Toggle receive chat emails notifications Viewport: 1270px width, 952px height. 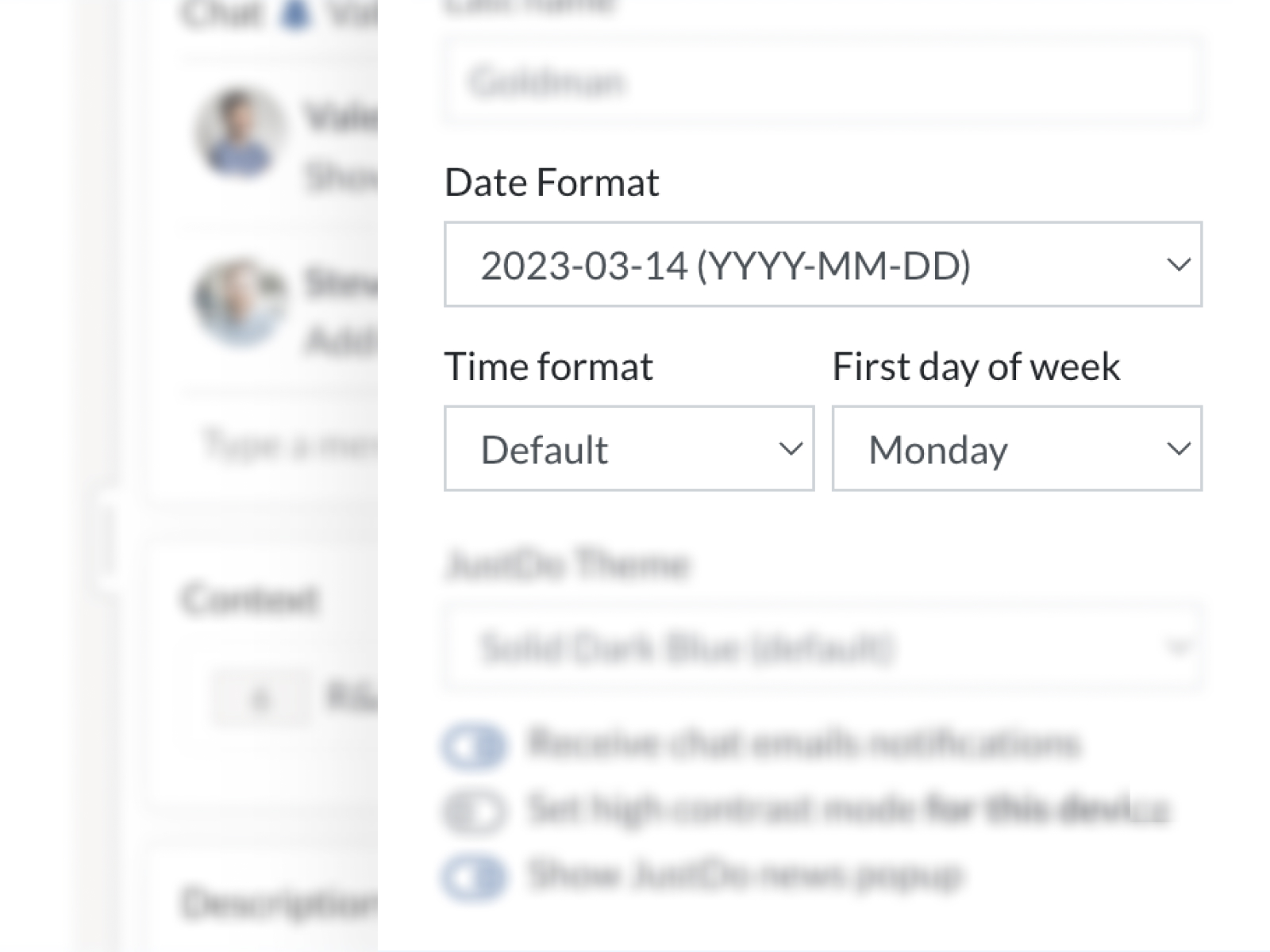(x=474, y=746)
